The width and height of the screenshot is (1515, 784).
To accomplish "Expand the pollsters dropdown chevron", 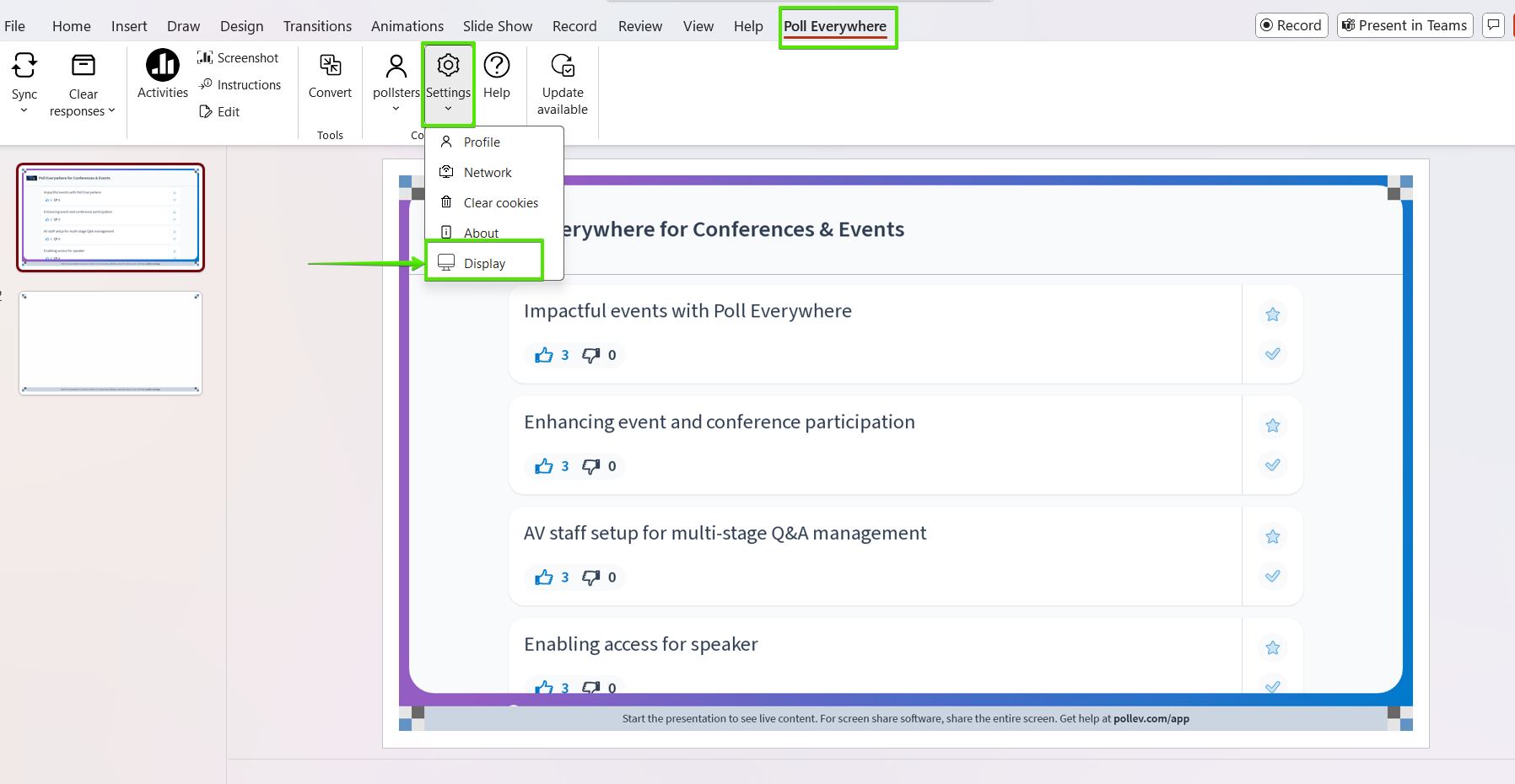I will (396, 109).
